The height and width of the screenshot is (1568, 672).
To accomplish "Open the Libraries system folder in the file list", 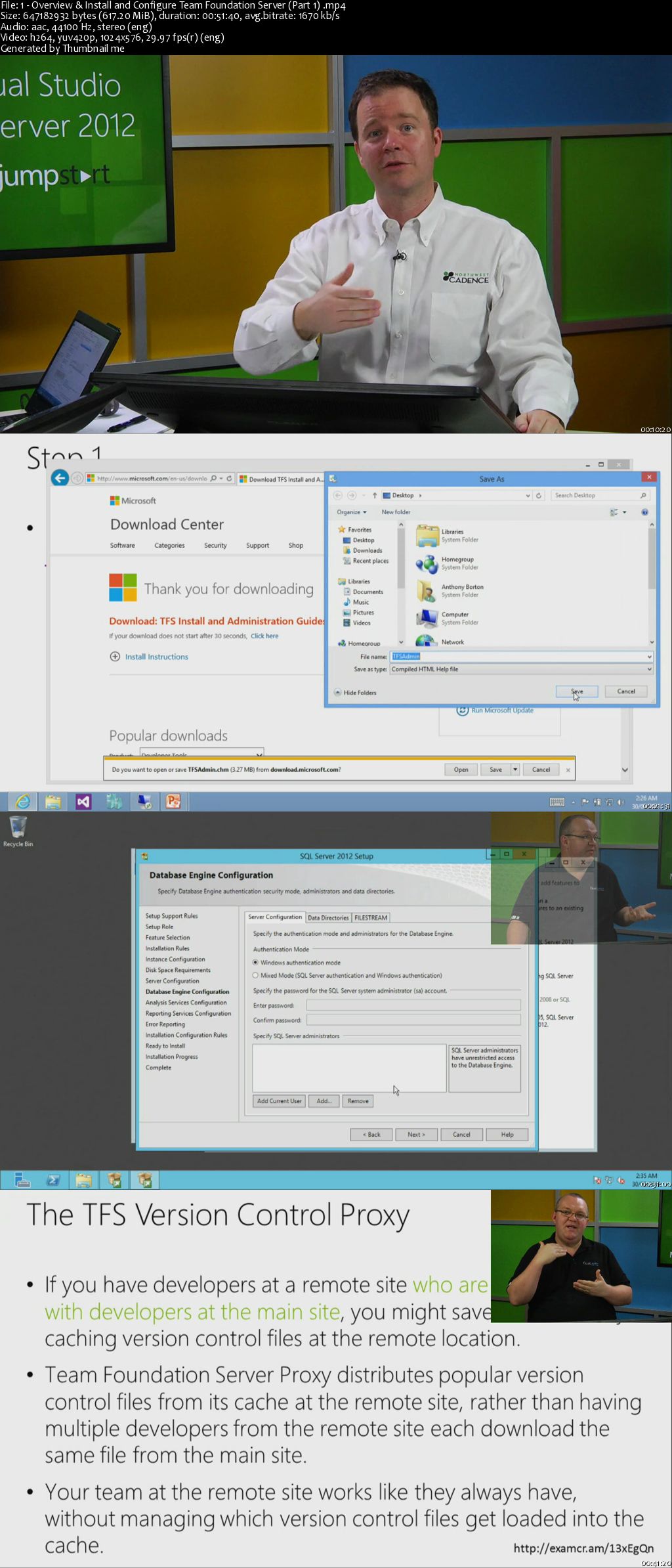I will pyautogui.click(x=447, y=536).
